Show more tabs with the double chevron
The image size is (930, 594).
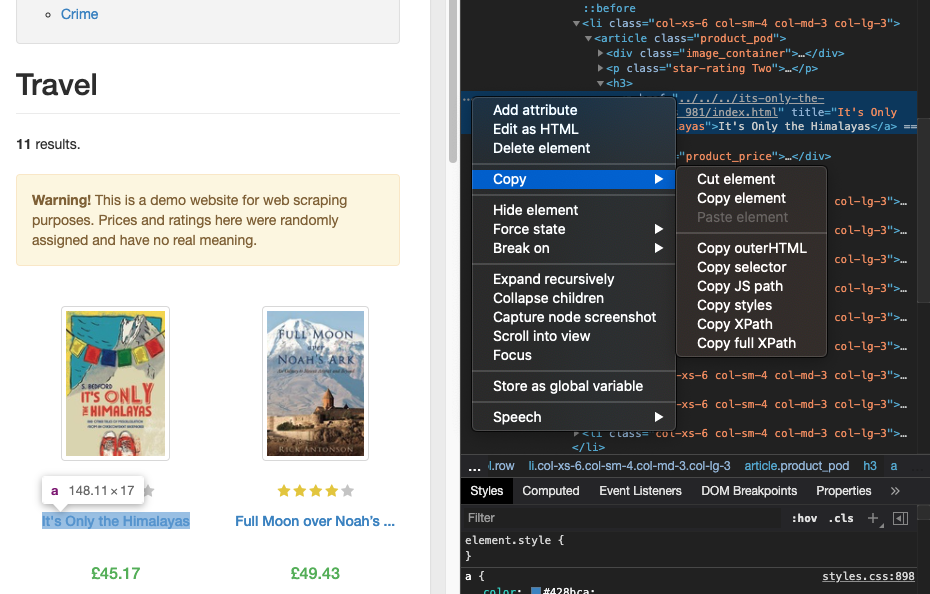coord(895,491)
